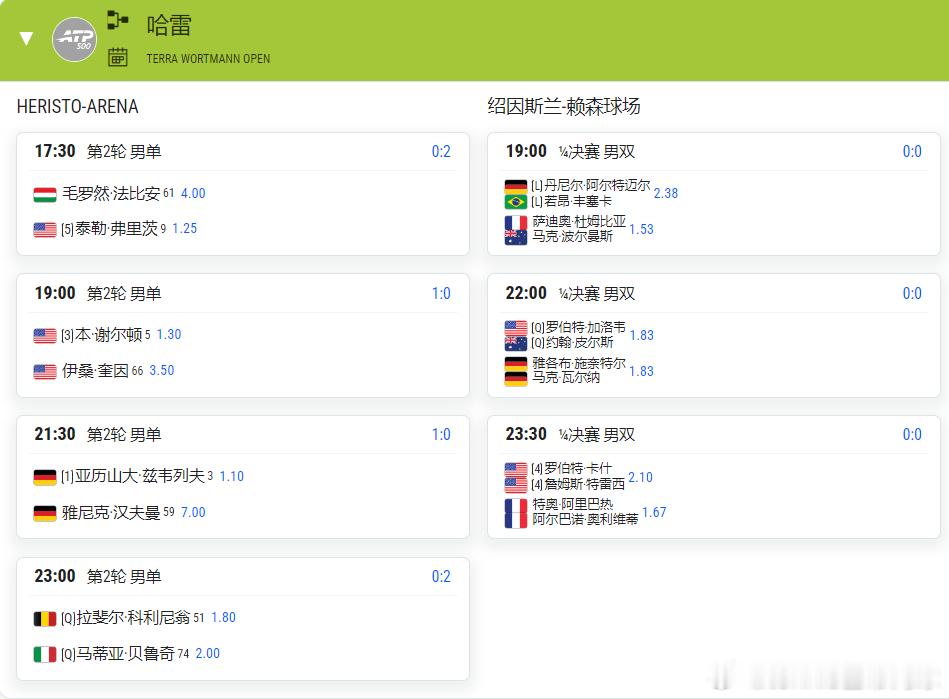
Task: Select odds 4.00 for 毛罗然·法比安
Action: point(193,194)
